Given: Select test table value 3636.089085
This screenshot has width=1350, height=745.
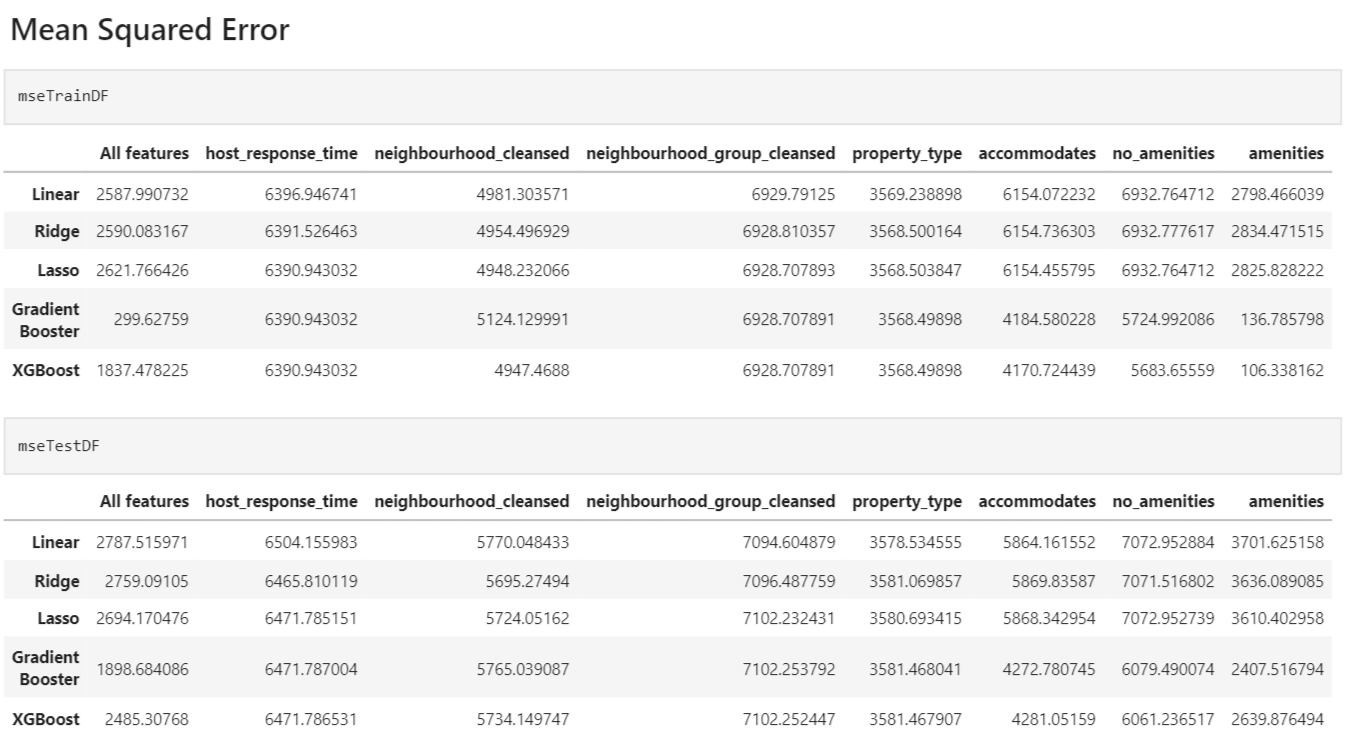Looking at the screenshot, I should pyautogui.click(x=1278, y=580).
